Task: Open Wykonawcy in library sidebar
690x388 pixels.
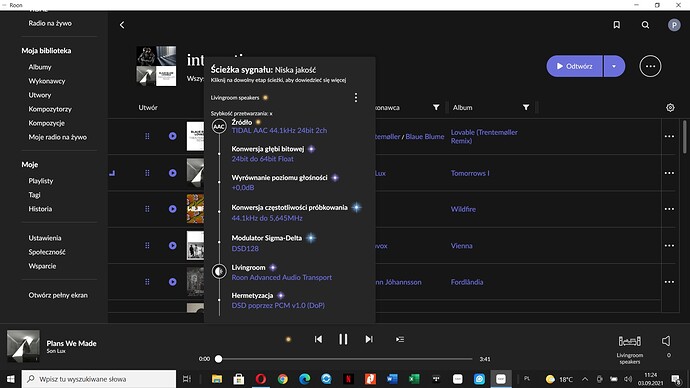Action: [47, 81]
